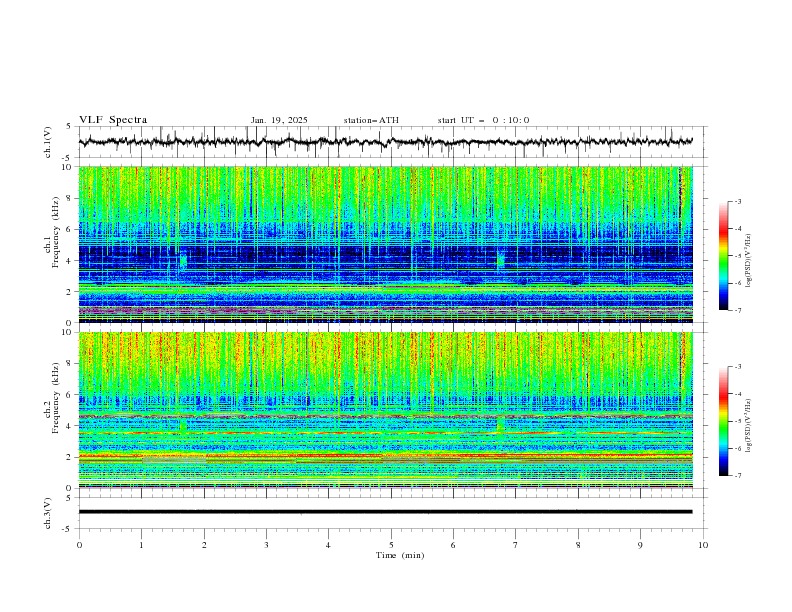Click the ch.1 color bar "log(PSD)(V²/Hz)" label

point(750,261)
